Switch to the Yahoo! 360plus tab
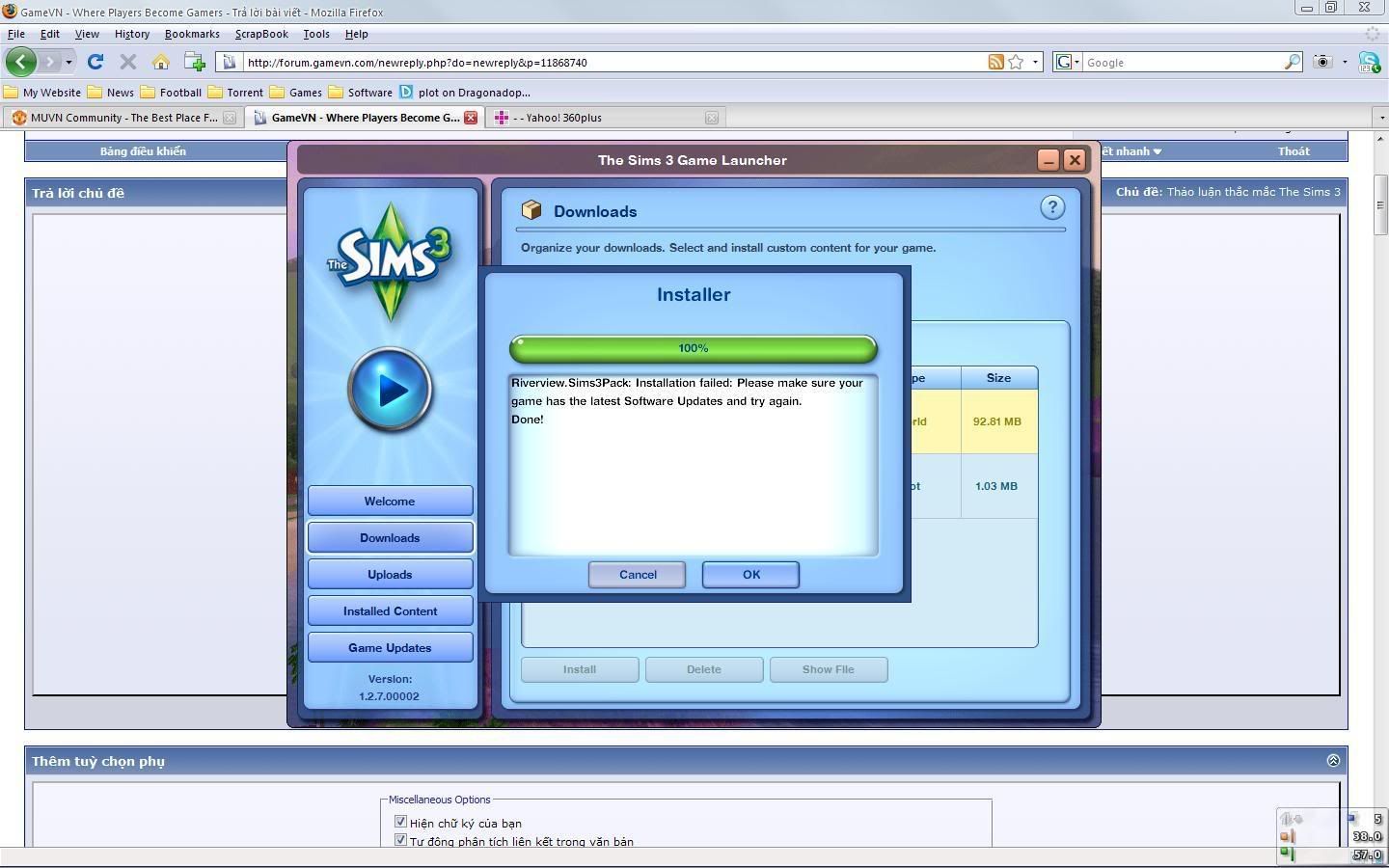 coord(607,118)
